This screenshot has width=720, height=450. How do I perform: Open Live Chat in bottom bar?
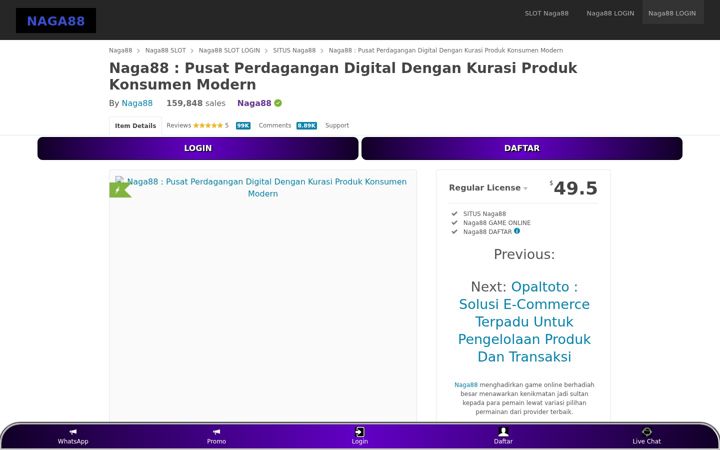[x=647, y=436]
